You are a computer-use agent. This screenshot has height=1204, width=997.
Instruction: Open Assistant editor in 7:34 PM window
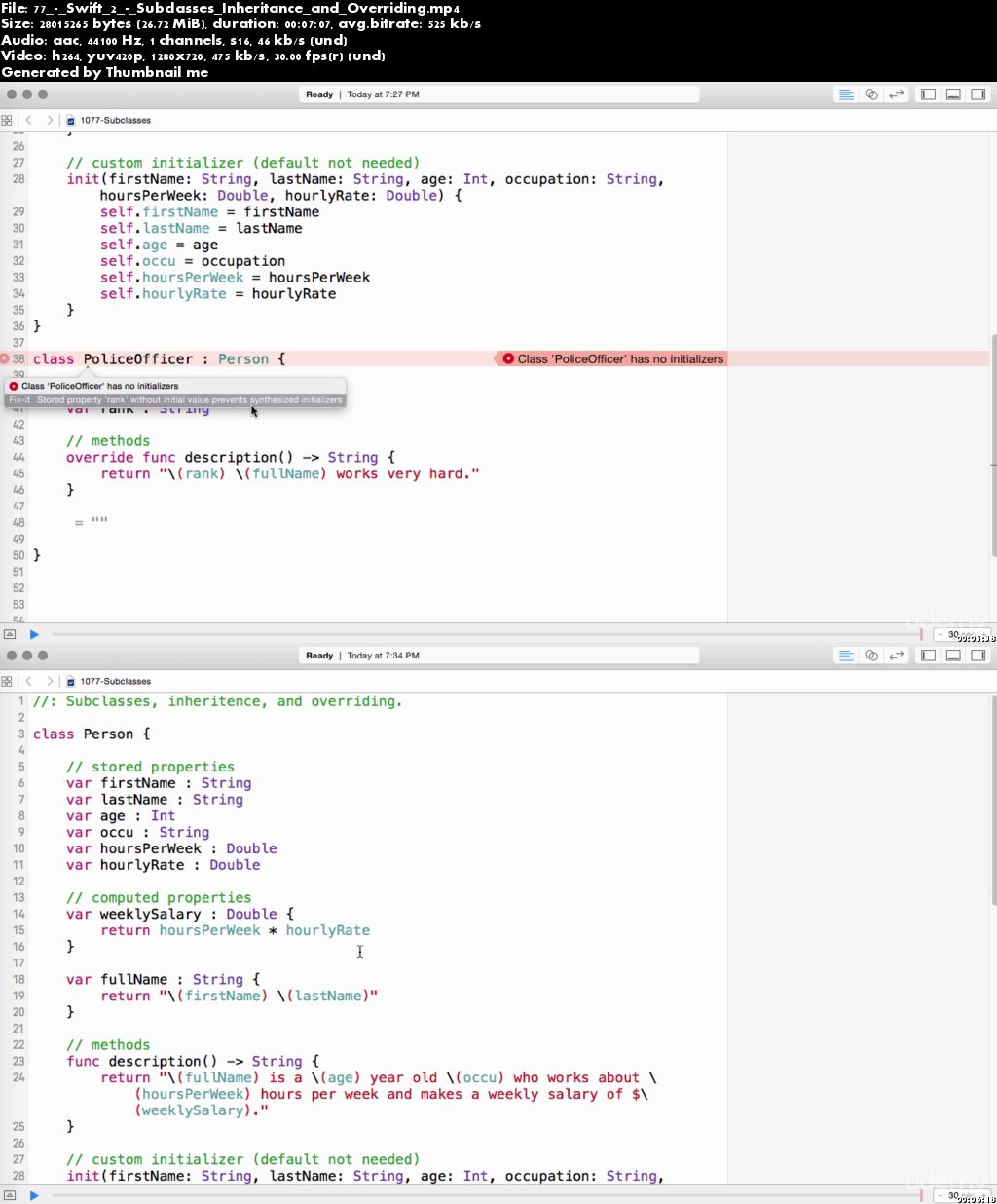[x=871, y=656]
